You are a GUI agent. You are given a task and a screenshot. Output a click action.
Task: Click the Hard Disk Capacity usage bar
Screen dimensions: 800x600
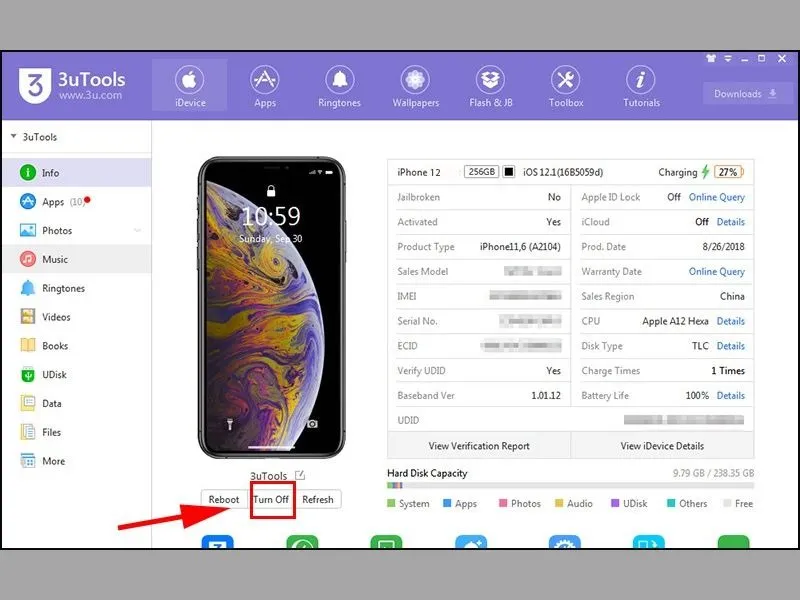pyautogui.click(x=570, y=485)
